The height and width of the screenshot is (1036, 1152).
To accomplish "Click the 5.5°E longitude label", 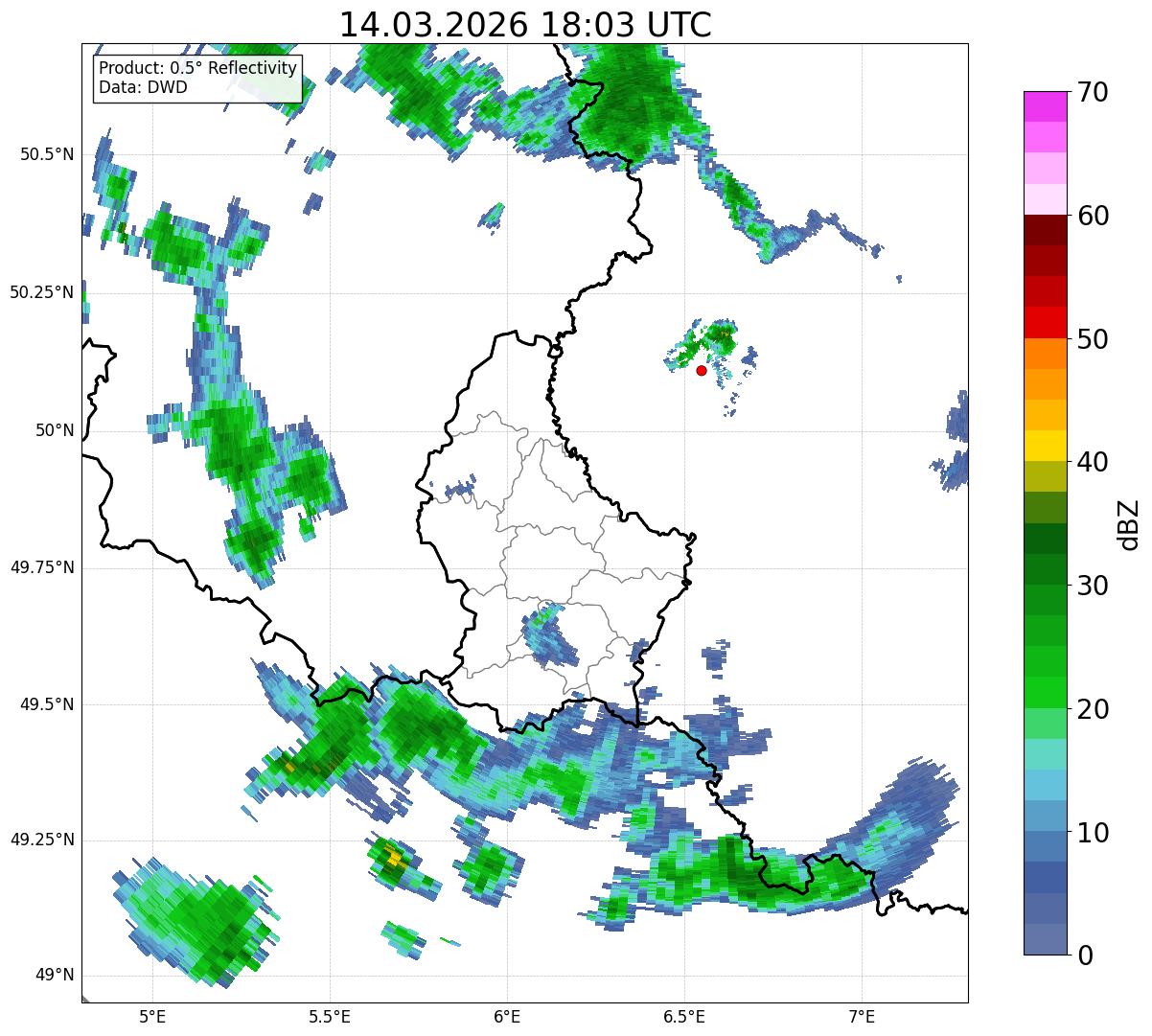I will tap(330, 1017).
